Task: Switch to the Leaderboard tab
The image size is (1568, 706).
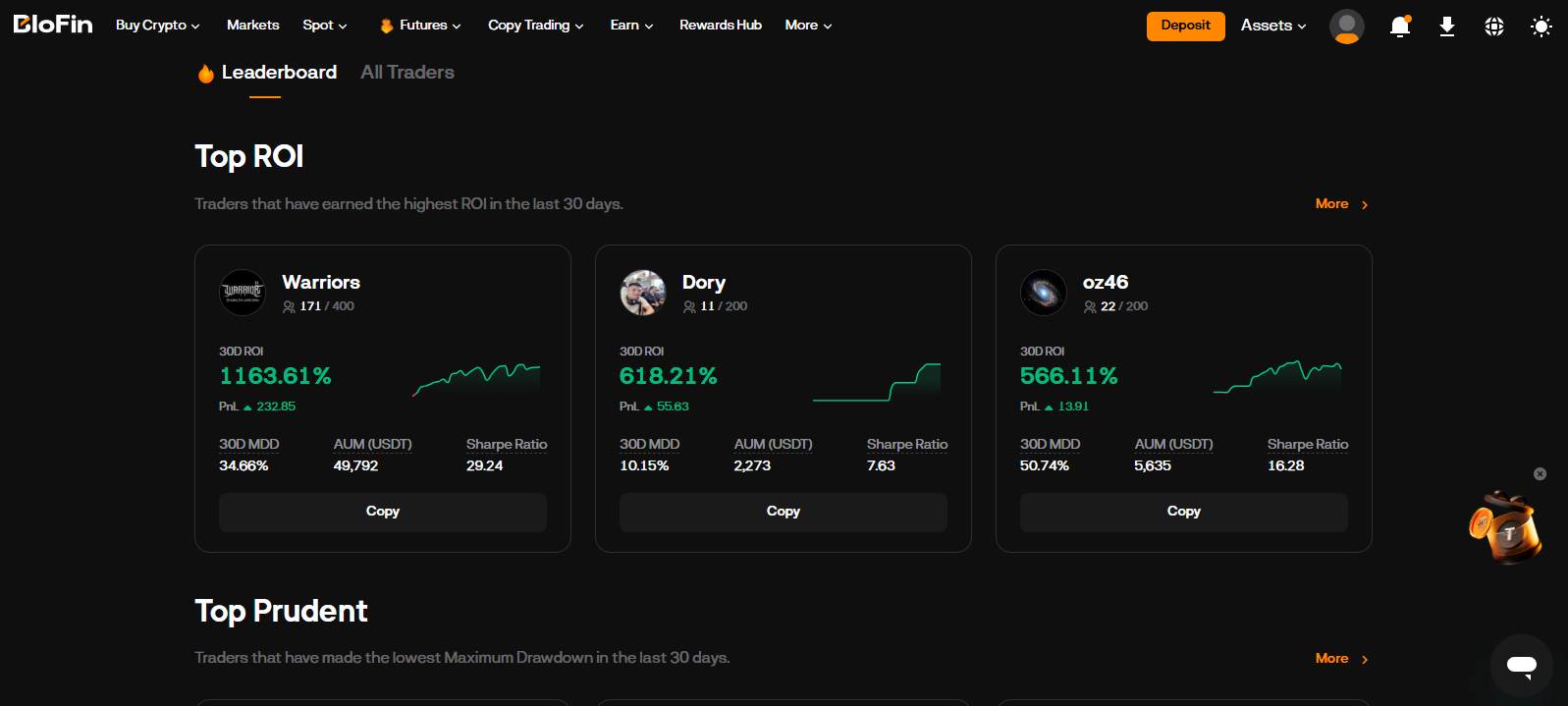Action: (x=279, y=73)
